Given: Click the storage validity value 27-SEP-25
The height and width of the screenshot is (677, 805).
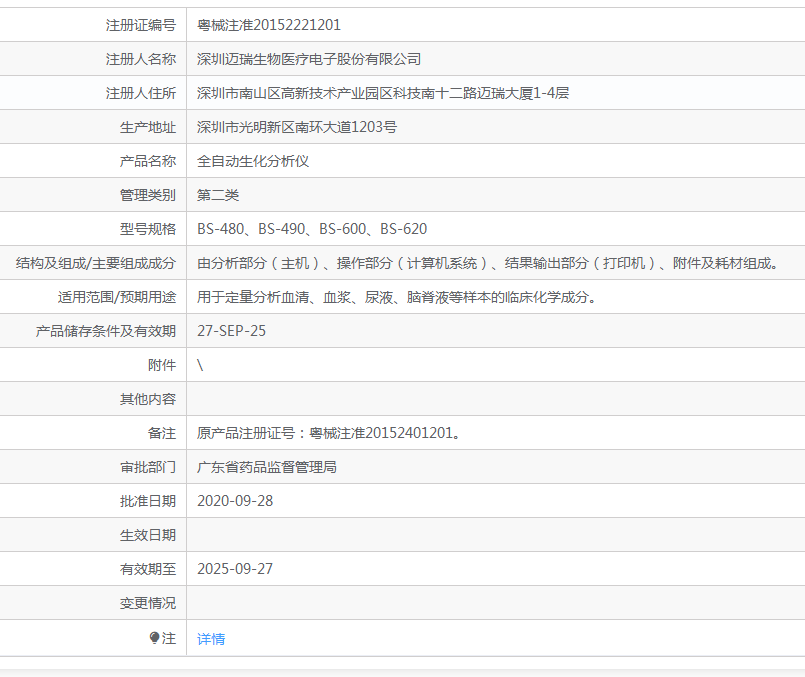Looking at the screenshot, I should [232, 331].
